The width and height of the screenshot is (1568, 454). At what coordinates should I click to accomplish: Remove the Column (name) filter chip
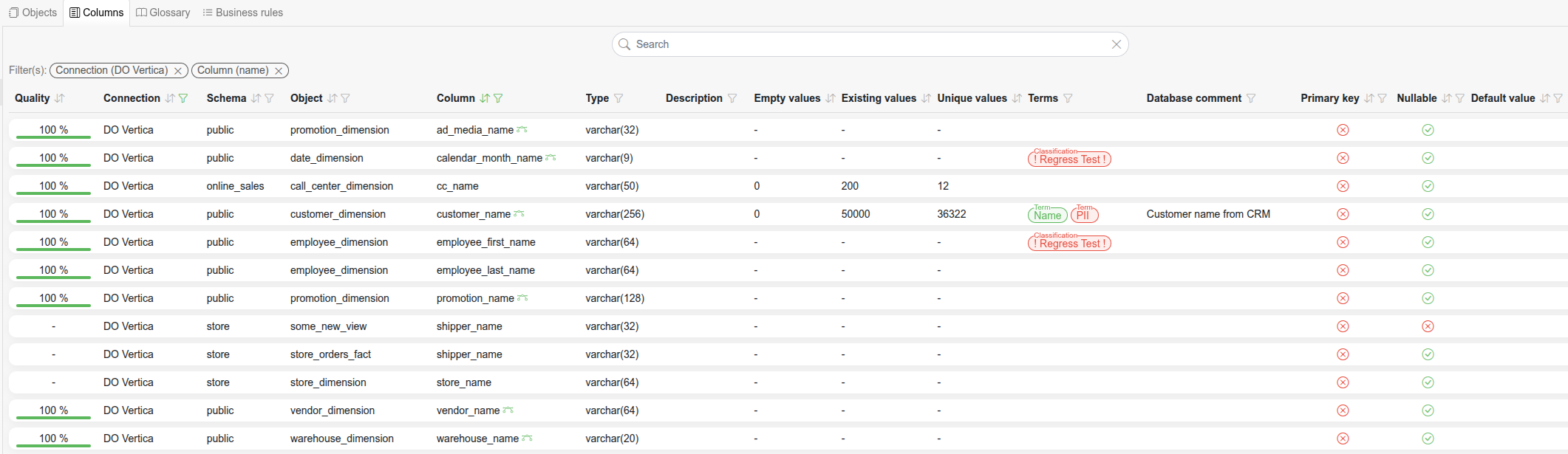click(279, 71)
